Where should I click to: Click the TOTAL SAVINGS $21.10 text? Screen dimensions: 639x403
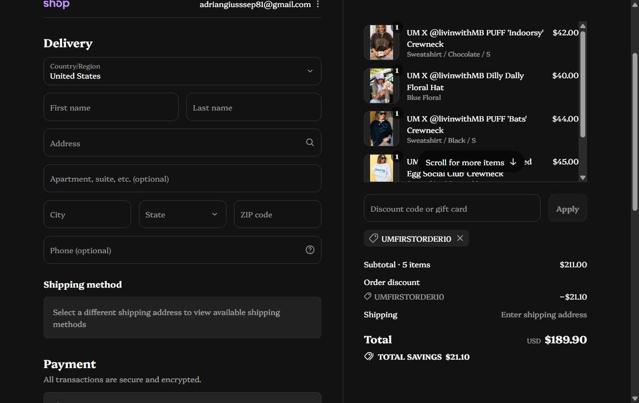coord(423,357)
